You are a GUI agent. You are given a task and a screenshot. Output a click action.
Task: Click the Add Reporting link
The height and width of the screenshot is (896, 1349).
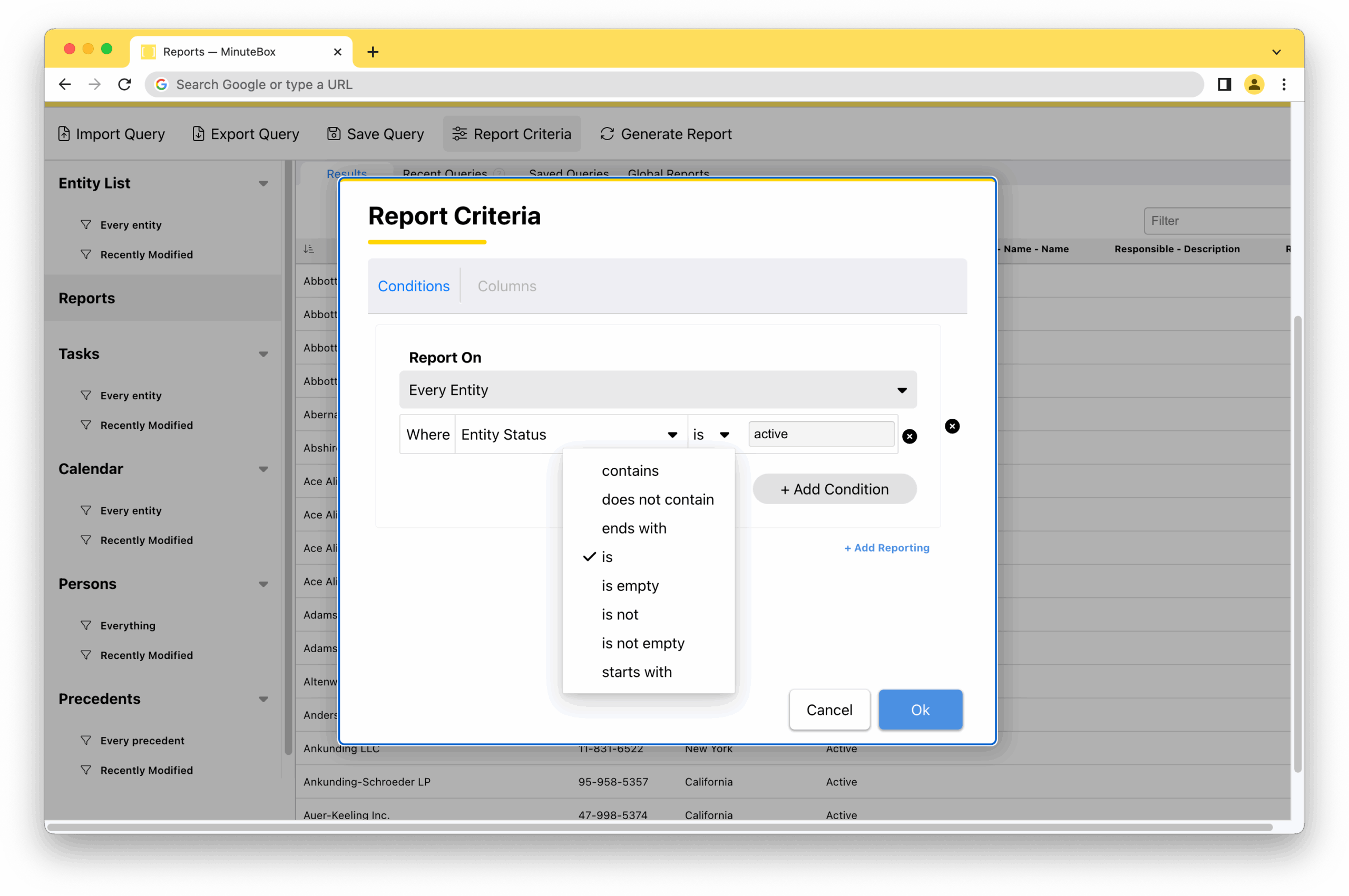(x=887, y=547)
